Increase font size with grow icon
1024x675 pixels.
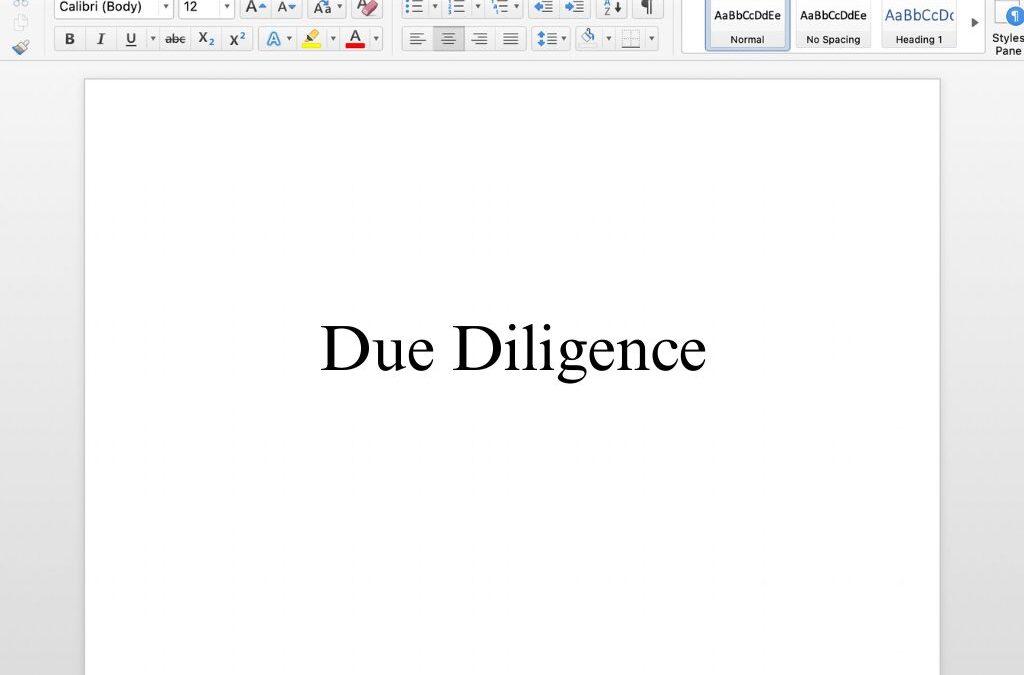click(x=255, y=7)
